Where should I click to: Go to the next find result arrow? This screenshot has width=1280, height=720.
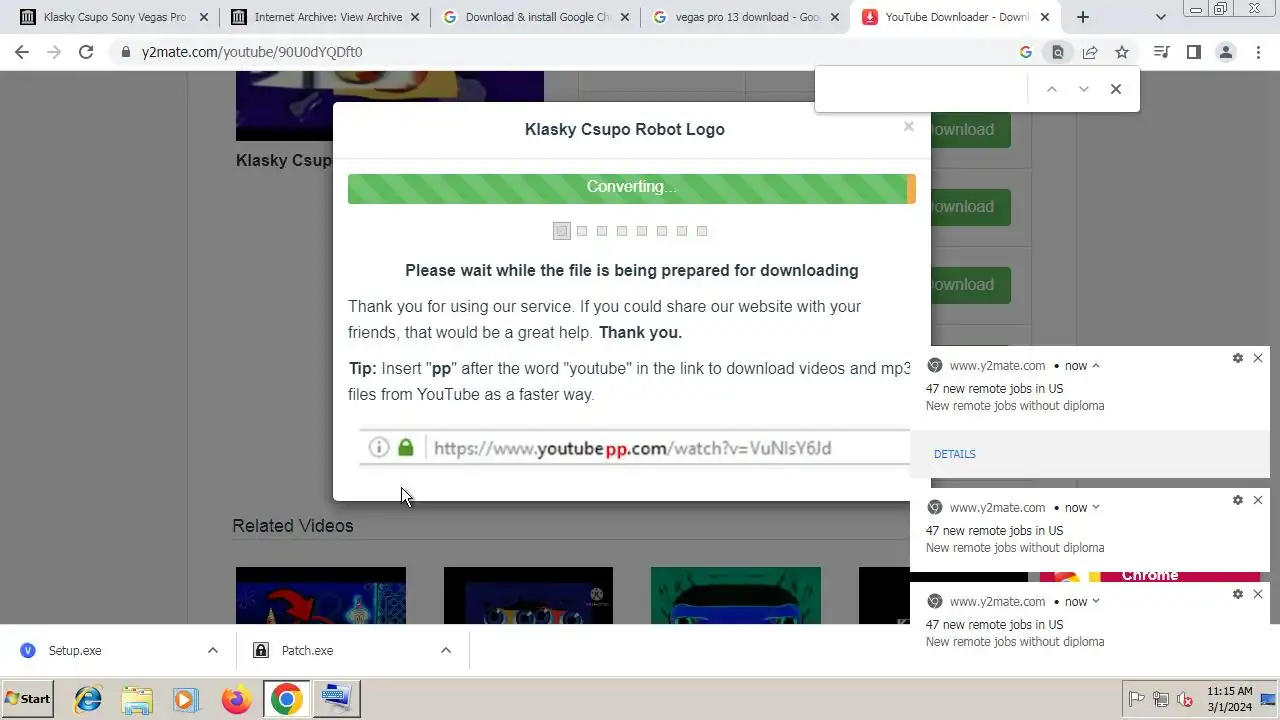pyautogui.click(x=1083, y=89)
